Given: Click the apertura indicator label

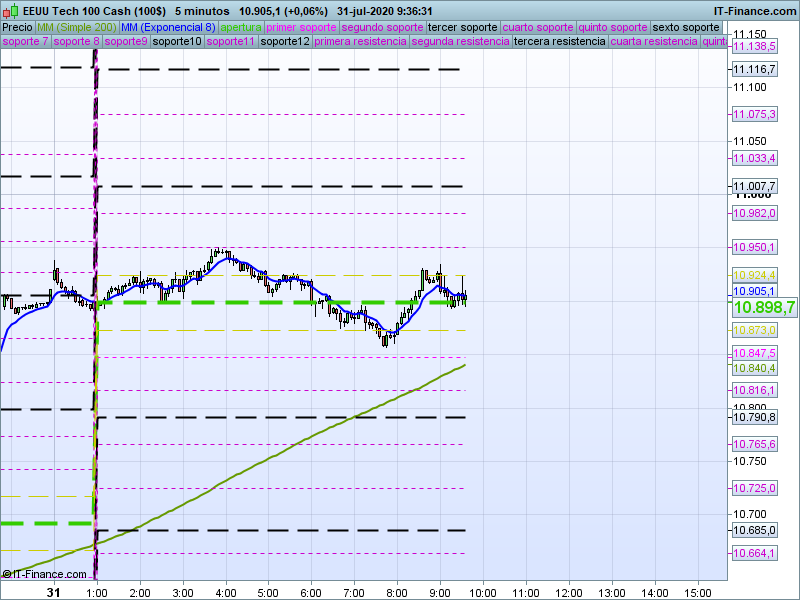Looking at the screenshot, I should 241,27.
